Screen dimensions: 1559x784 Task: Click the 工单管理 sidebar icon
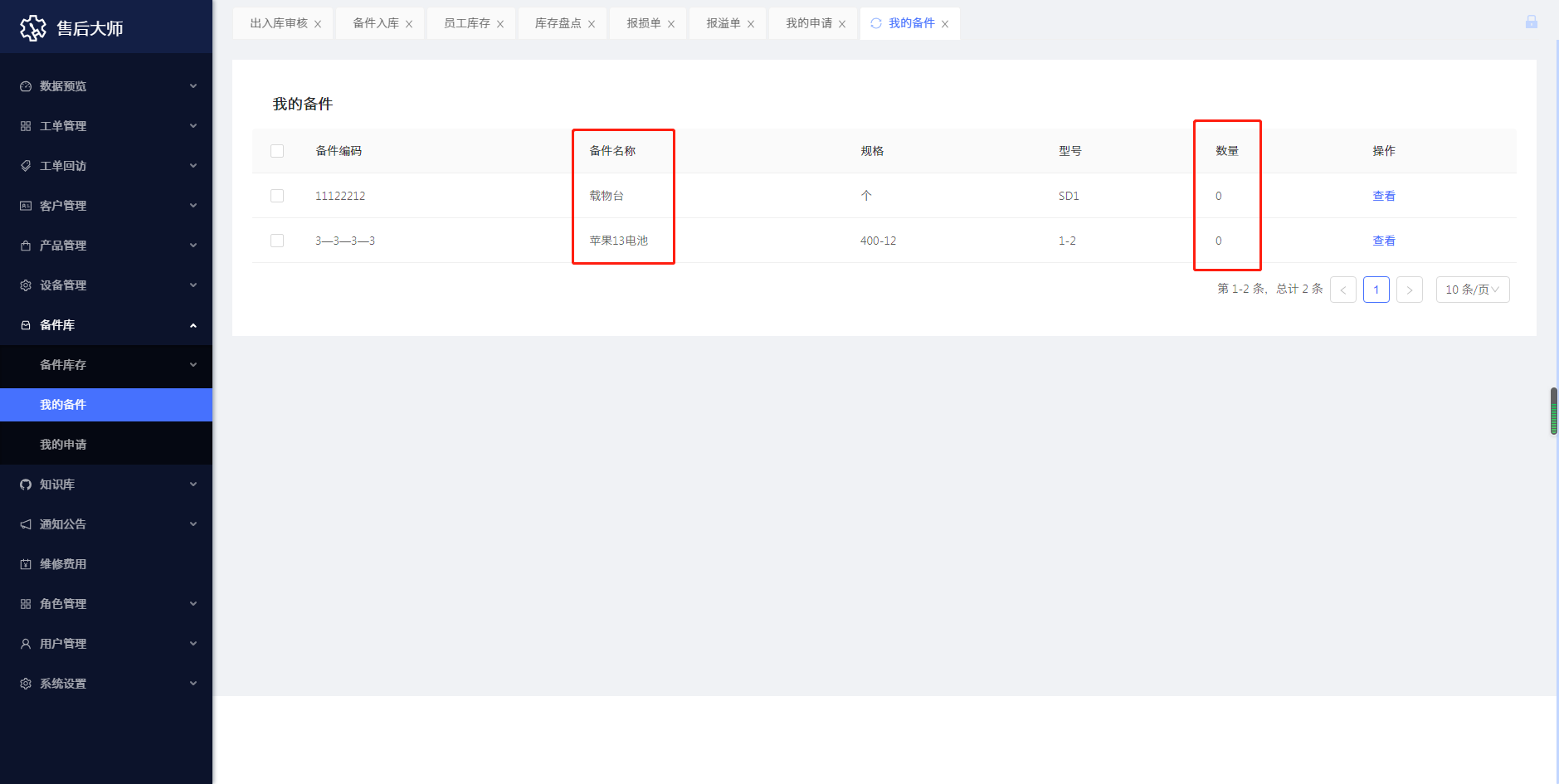[25, 125]
